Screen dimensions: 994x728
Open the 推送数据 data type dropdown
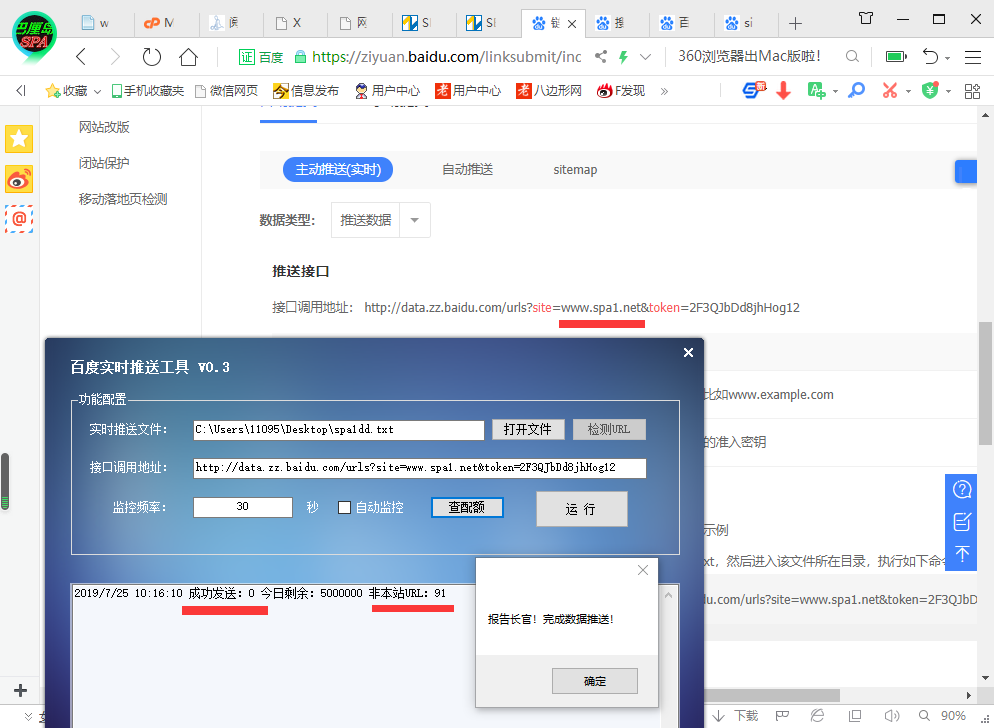(380, 220)
